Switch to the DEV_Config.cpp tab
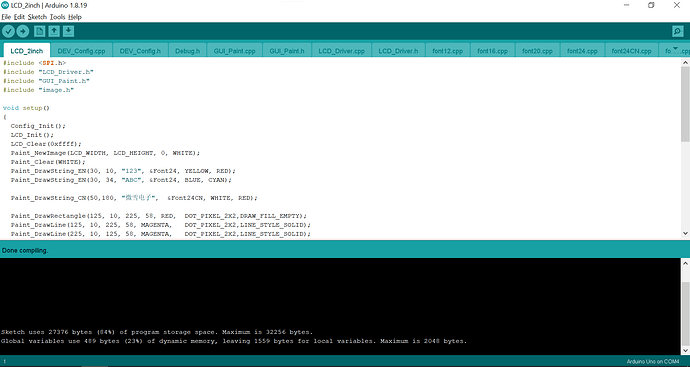Viewport: 690px width, 367px height. (81, 51)
